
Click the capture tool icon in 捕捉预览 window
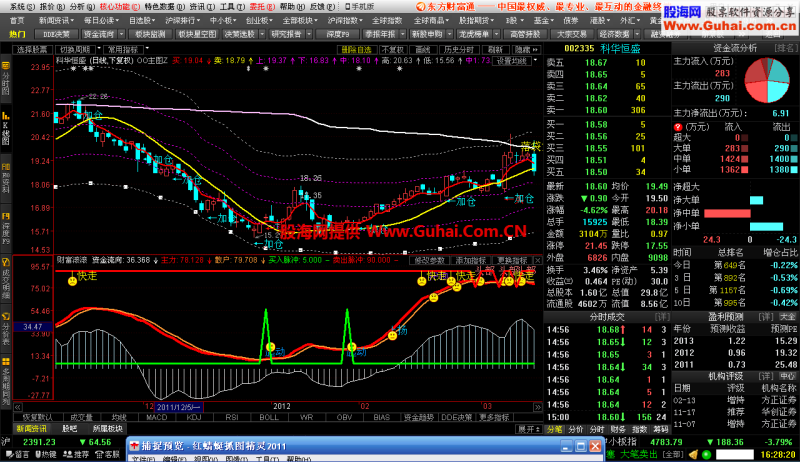click(135, 446)
